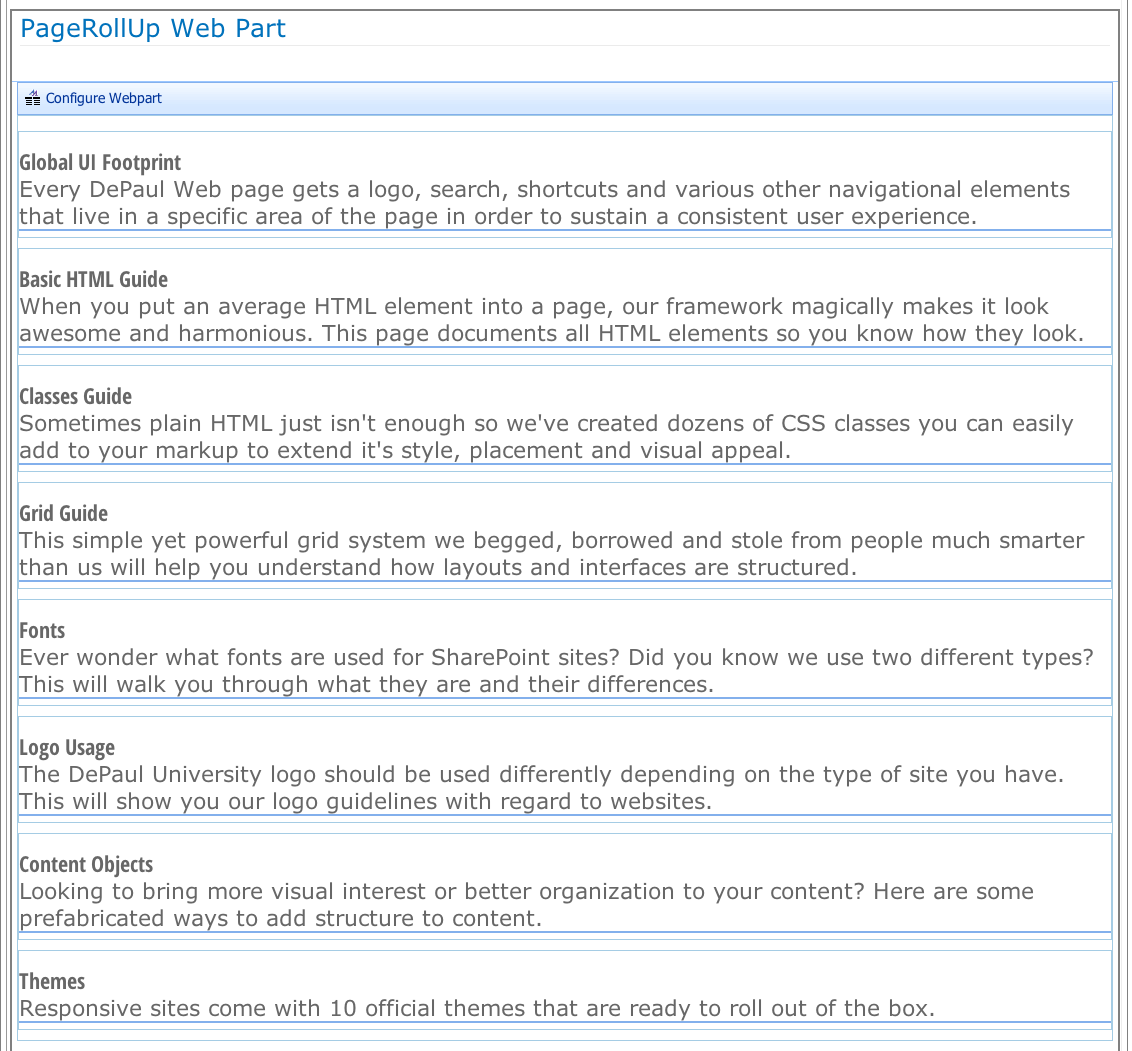
Task: Open the Logo Usage guidelines entry
Action: point(67,747)
